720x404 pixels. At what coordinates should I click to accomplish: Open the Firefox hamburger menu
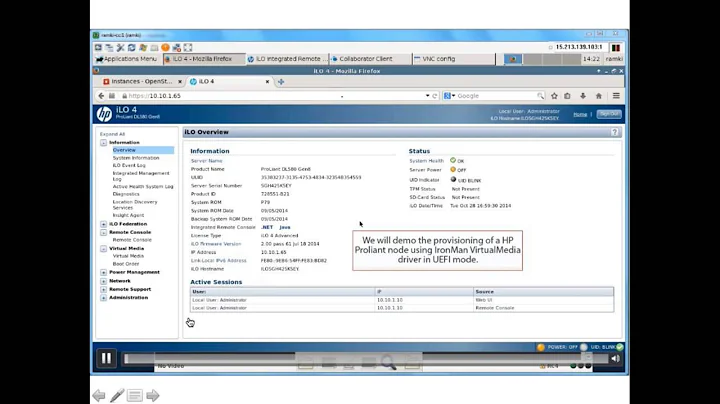616,95
